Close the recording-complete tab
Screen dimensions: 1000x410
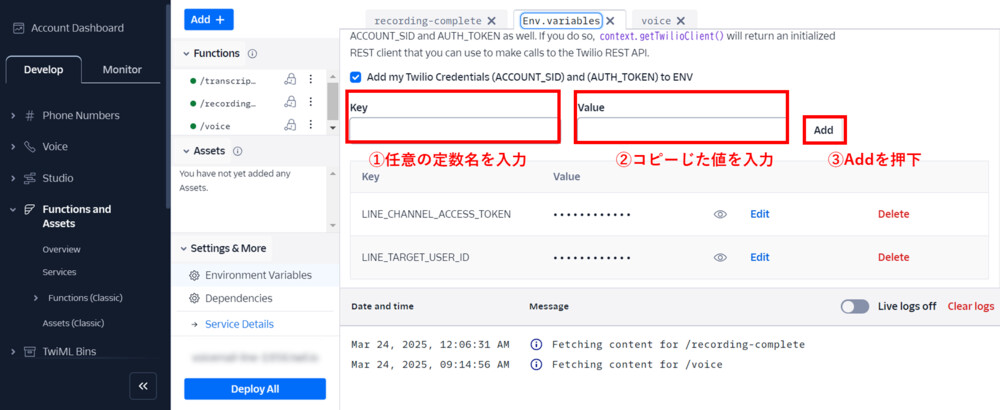point(491,21)
